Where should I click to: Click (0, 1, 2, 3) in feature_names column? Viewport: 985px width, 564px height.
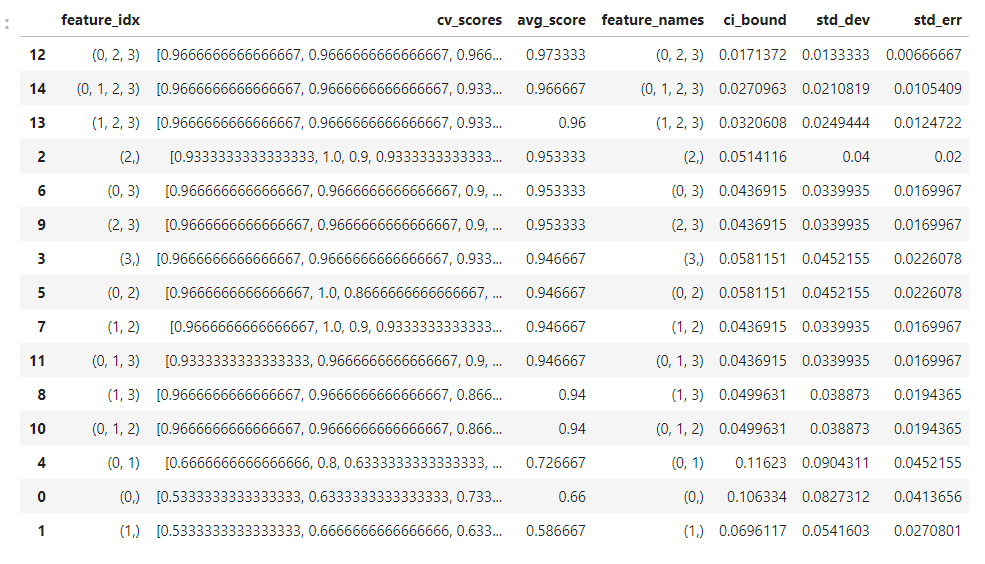click(x=671, y=88)
